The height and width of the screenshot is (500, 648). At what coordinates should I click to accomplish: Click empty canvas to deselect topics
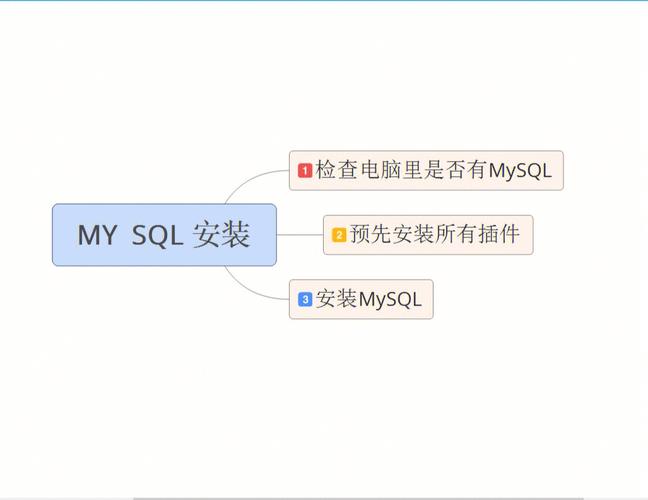tap(500, 400)
